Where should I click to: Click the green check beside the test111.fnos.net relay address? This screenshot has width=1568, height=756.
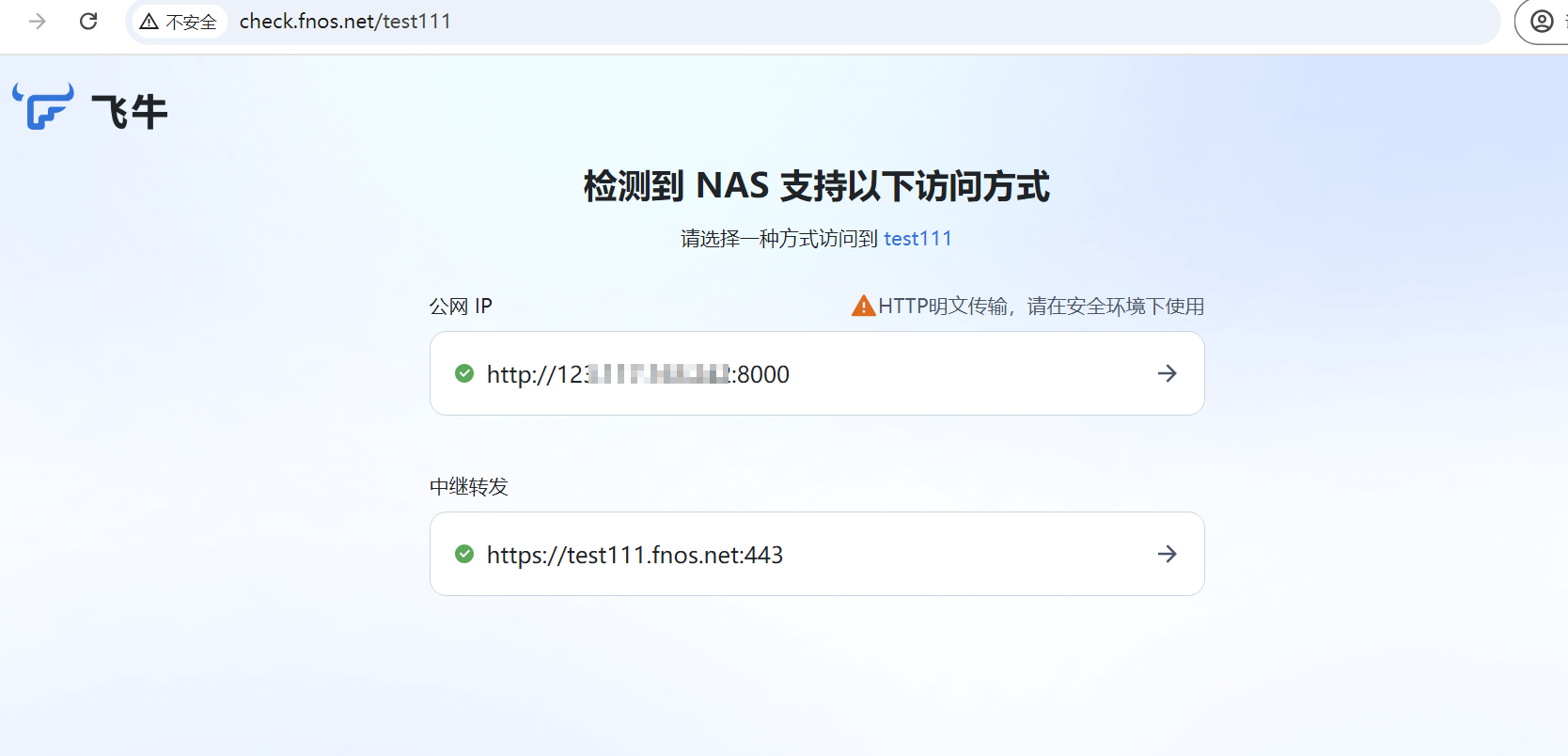(x=464, y=554)
